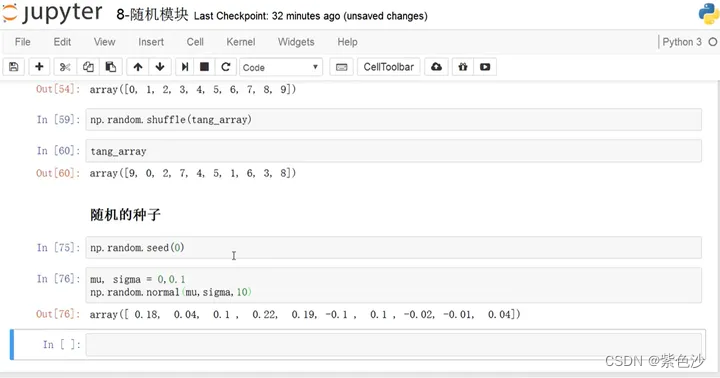Open the File menu
The height and width of the screenshot is (378, 720).
(22, 42)
